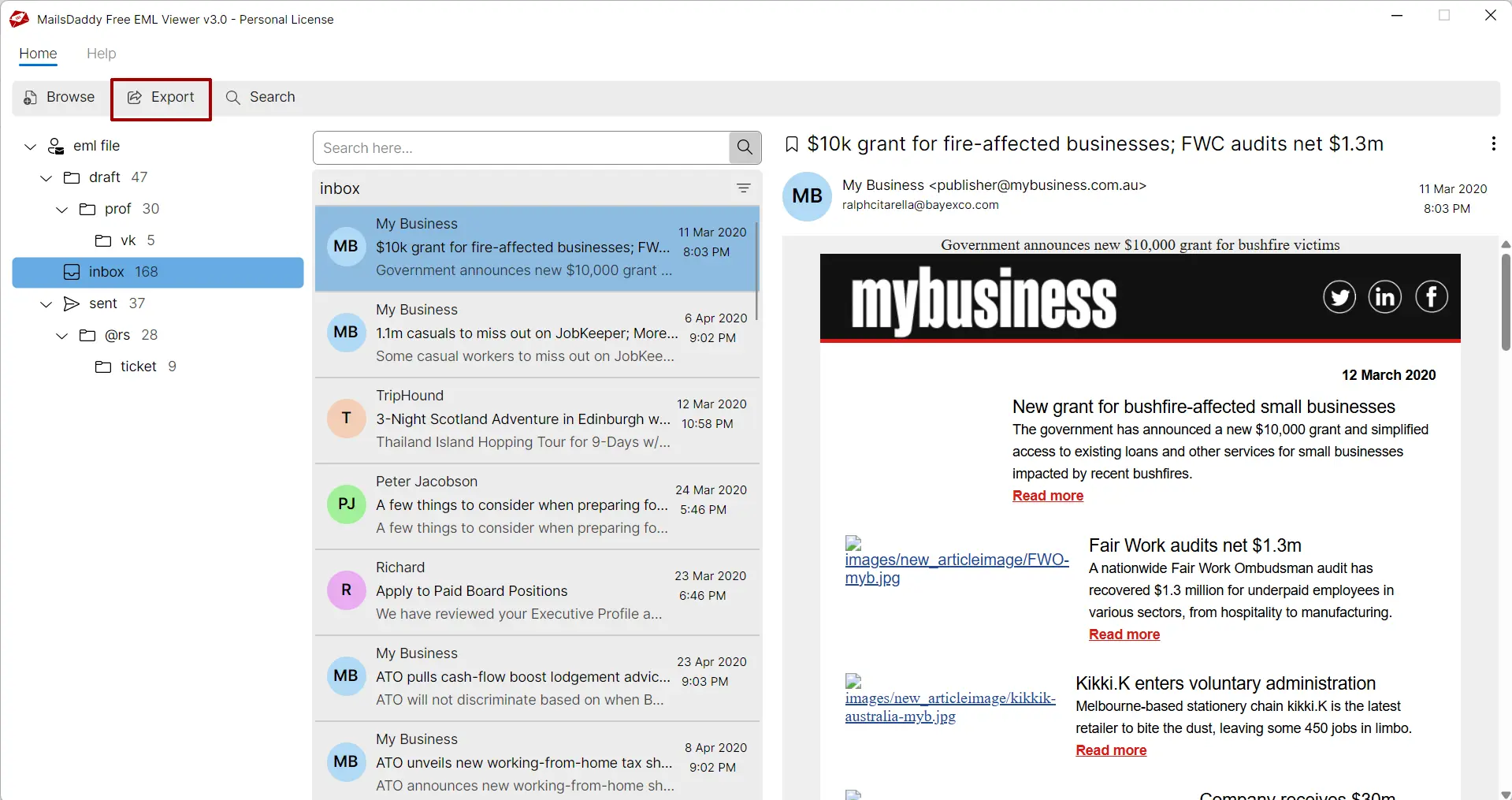
Task: Collapse the draft folder
Action: coord(45,177)
